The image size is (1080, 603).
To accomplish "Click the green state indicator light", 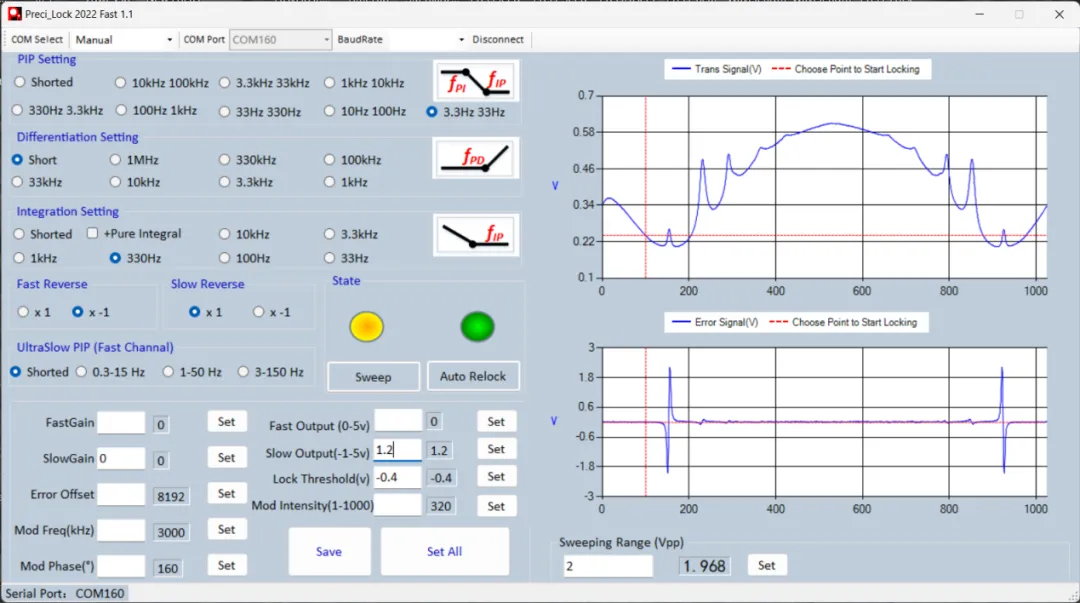I will 477,326.
